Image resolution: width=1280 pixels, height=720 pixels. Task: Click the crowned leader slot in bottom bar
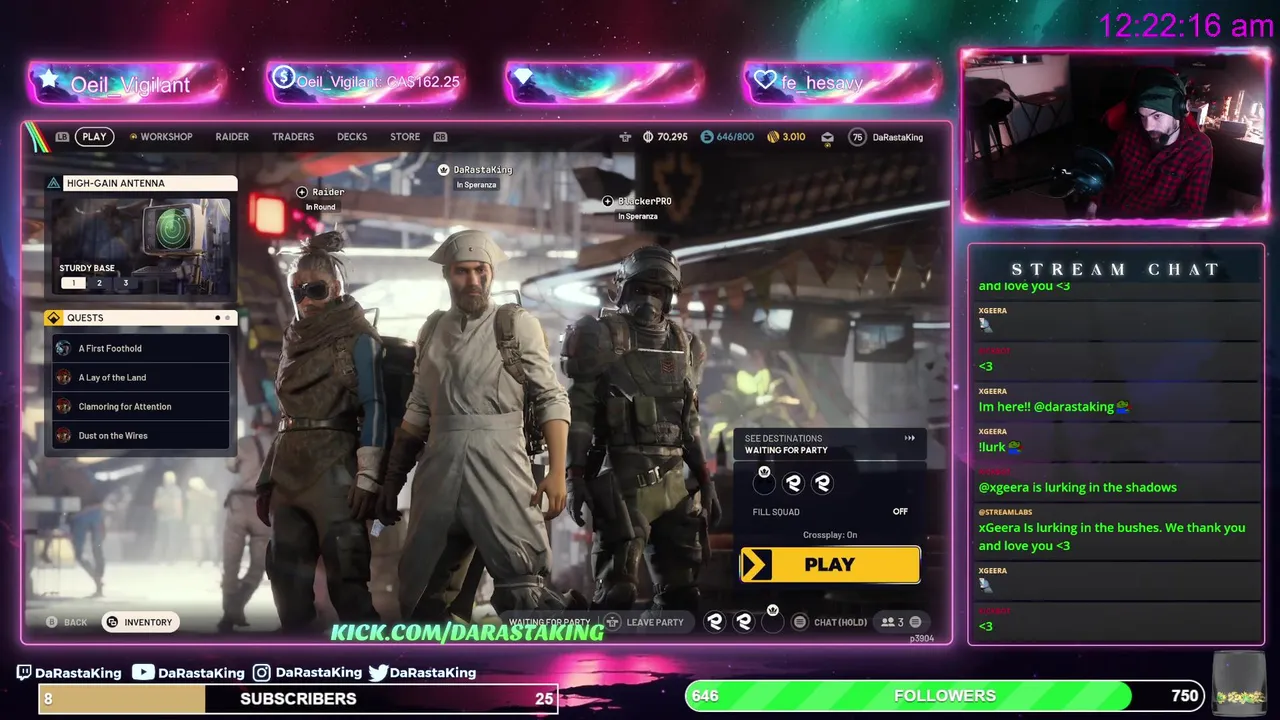point(772,621)
